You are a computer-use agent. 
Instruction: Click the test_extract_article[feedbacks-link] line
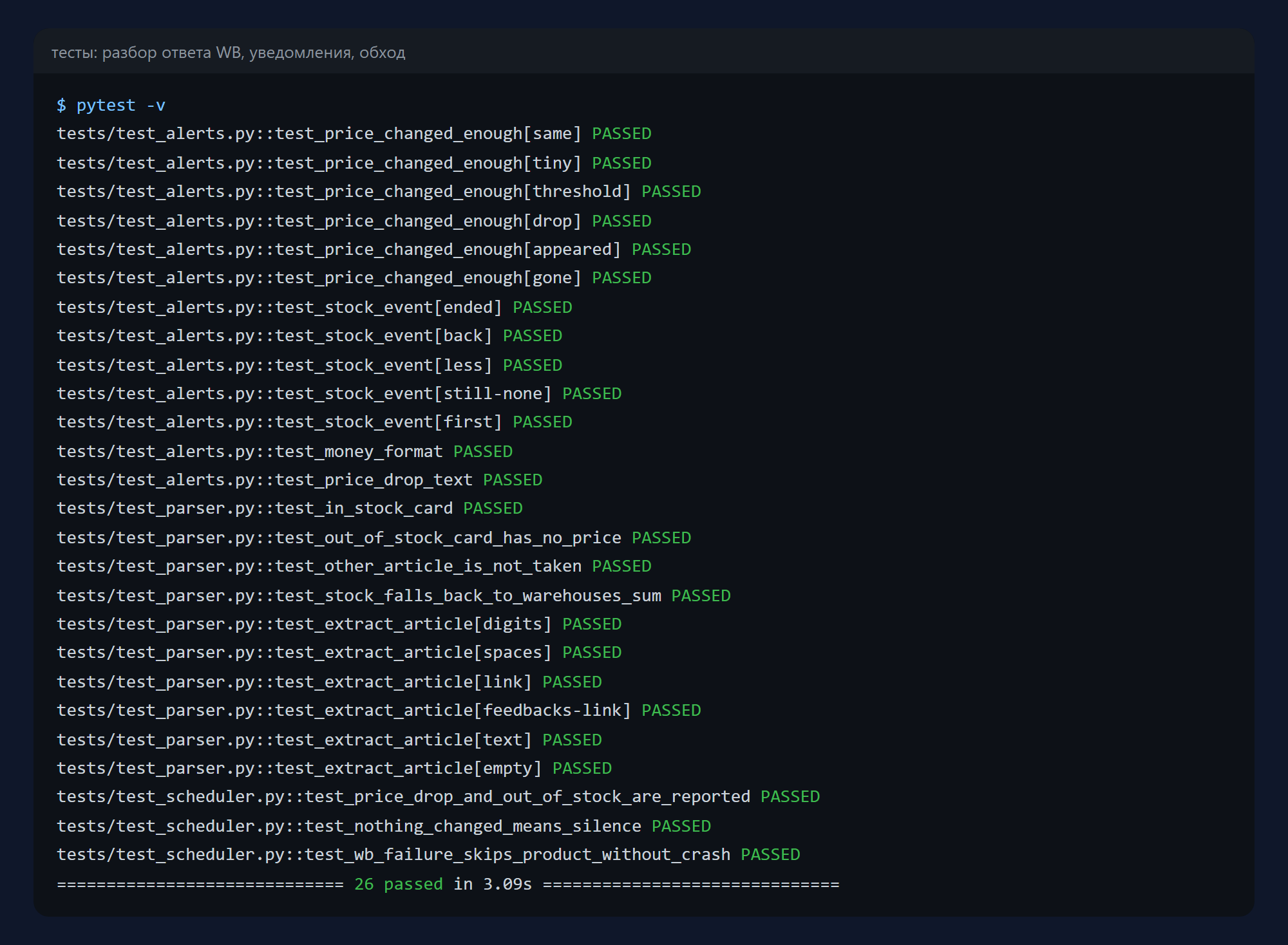[379, 711]
